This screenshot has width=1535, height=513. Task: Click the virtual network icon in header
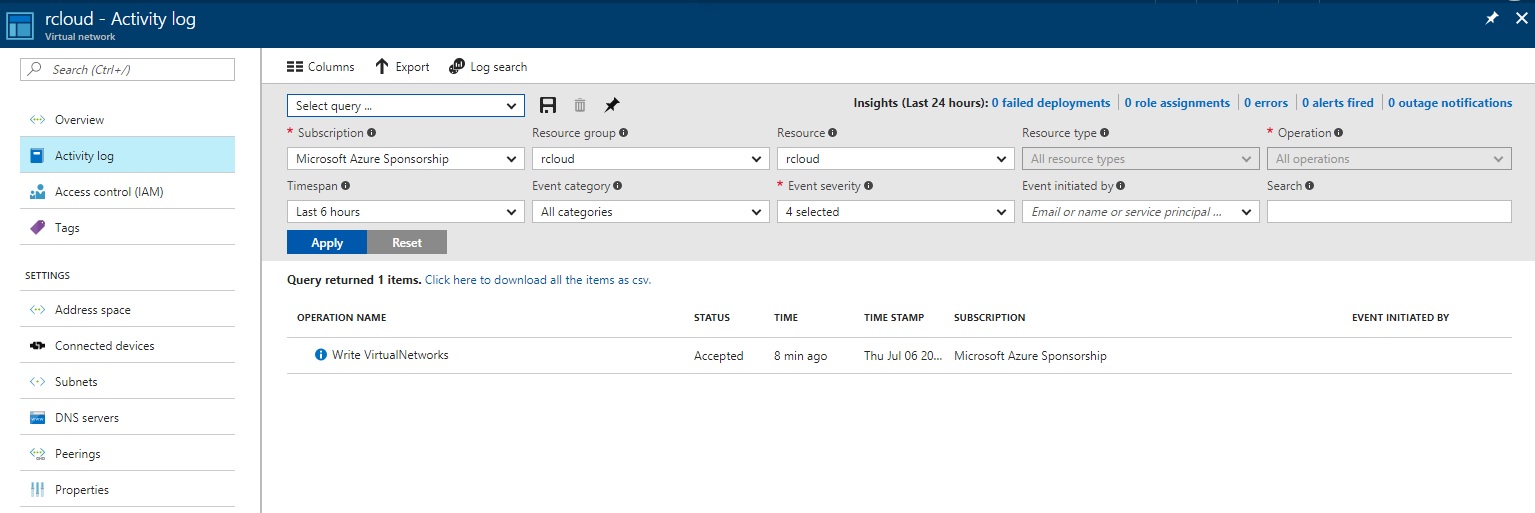[21, 25]
